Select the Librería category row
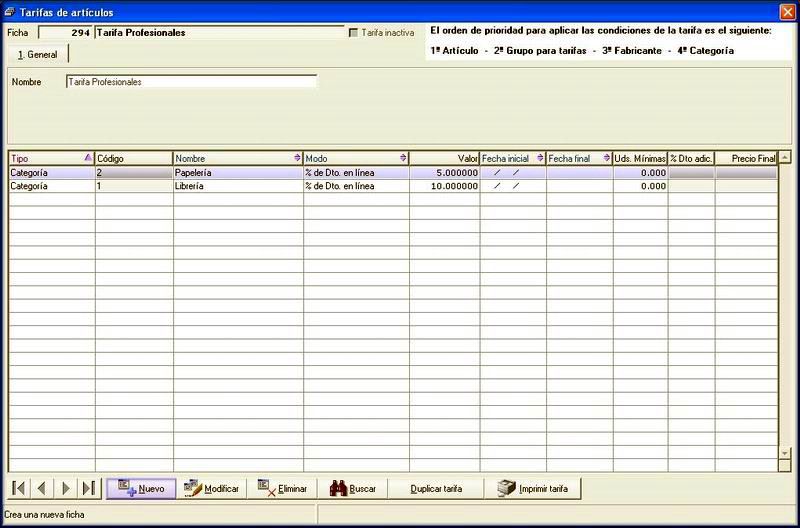The width and height of the screenshot is (800, 528). [393, 186]
